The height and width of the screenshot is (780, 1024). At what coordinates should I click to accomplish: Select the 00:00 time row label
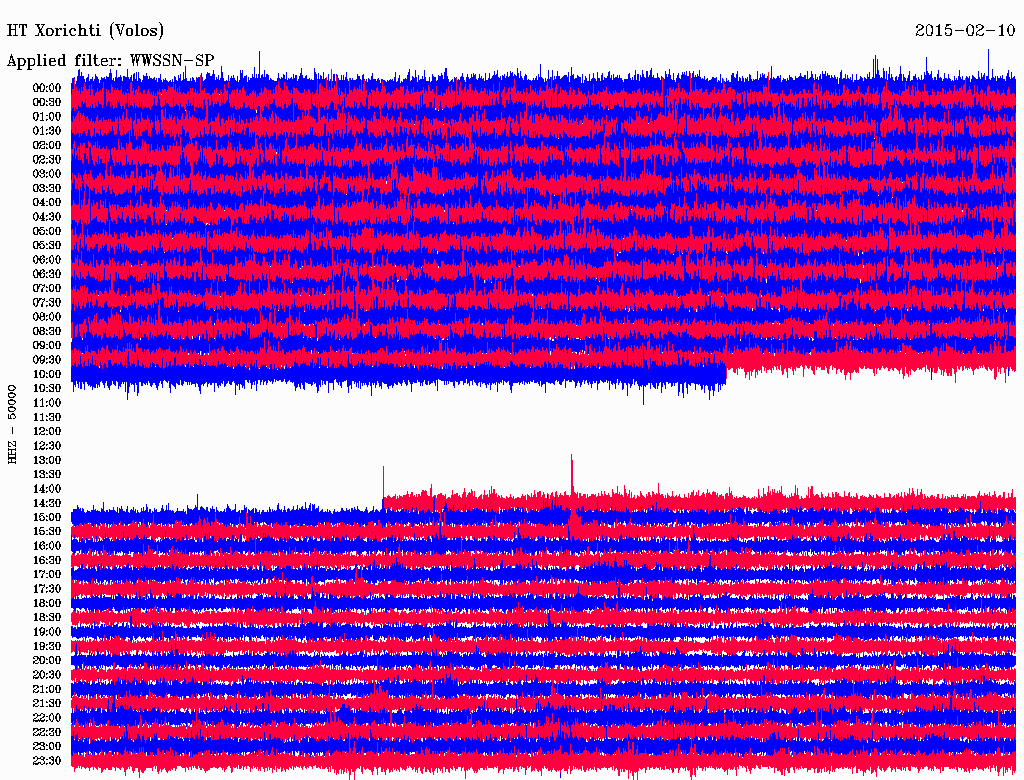(x=47, y=88)
